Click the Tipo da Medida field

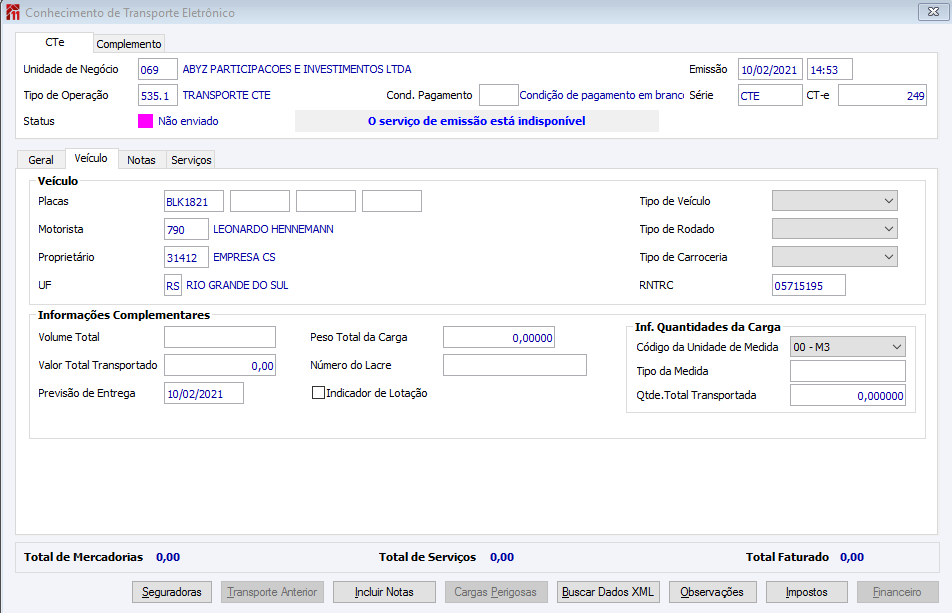(x=848, y=371)
